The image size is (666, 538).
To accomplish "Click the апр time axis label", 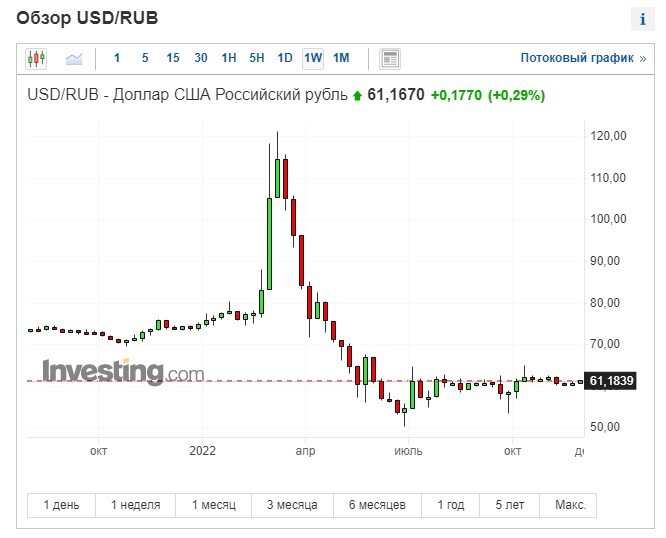I will (305, 451).
